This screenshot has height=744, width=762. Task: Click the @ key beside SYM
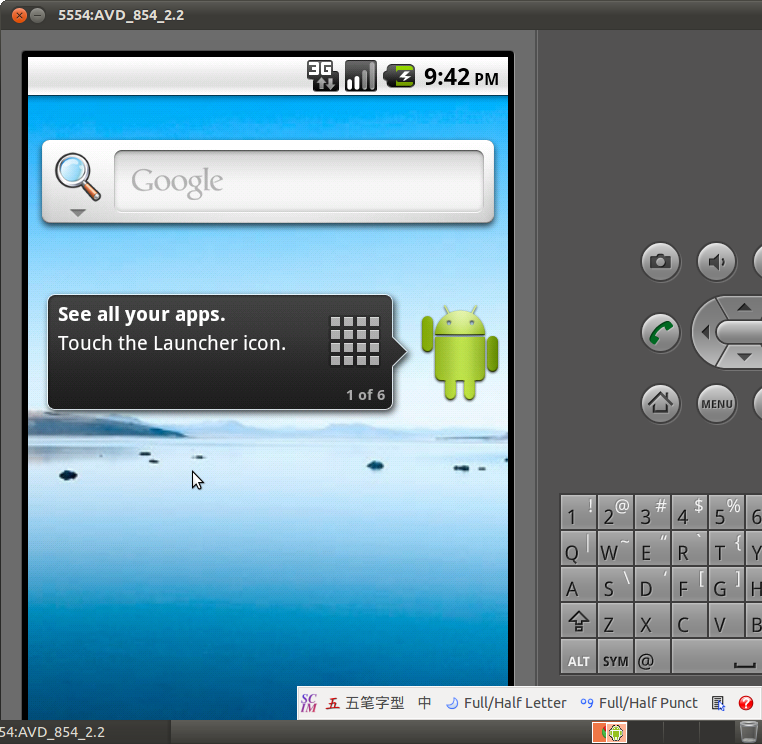(652, 656)
